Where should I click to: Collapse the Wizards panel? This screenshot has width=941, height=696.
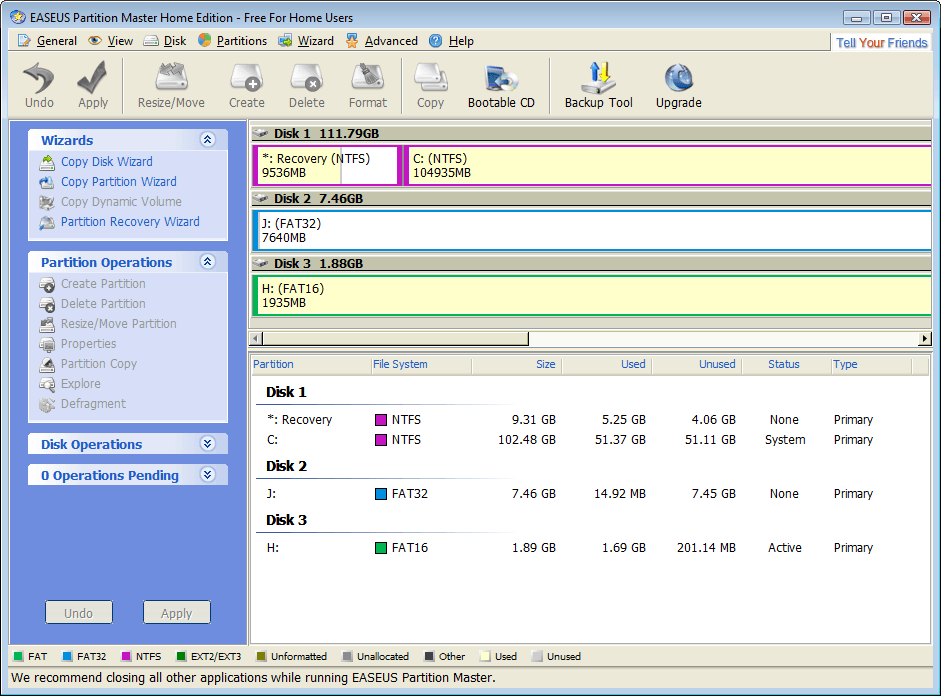208,140
